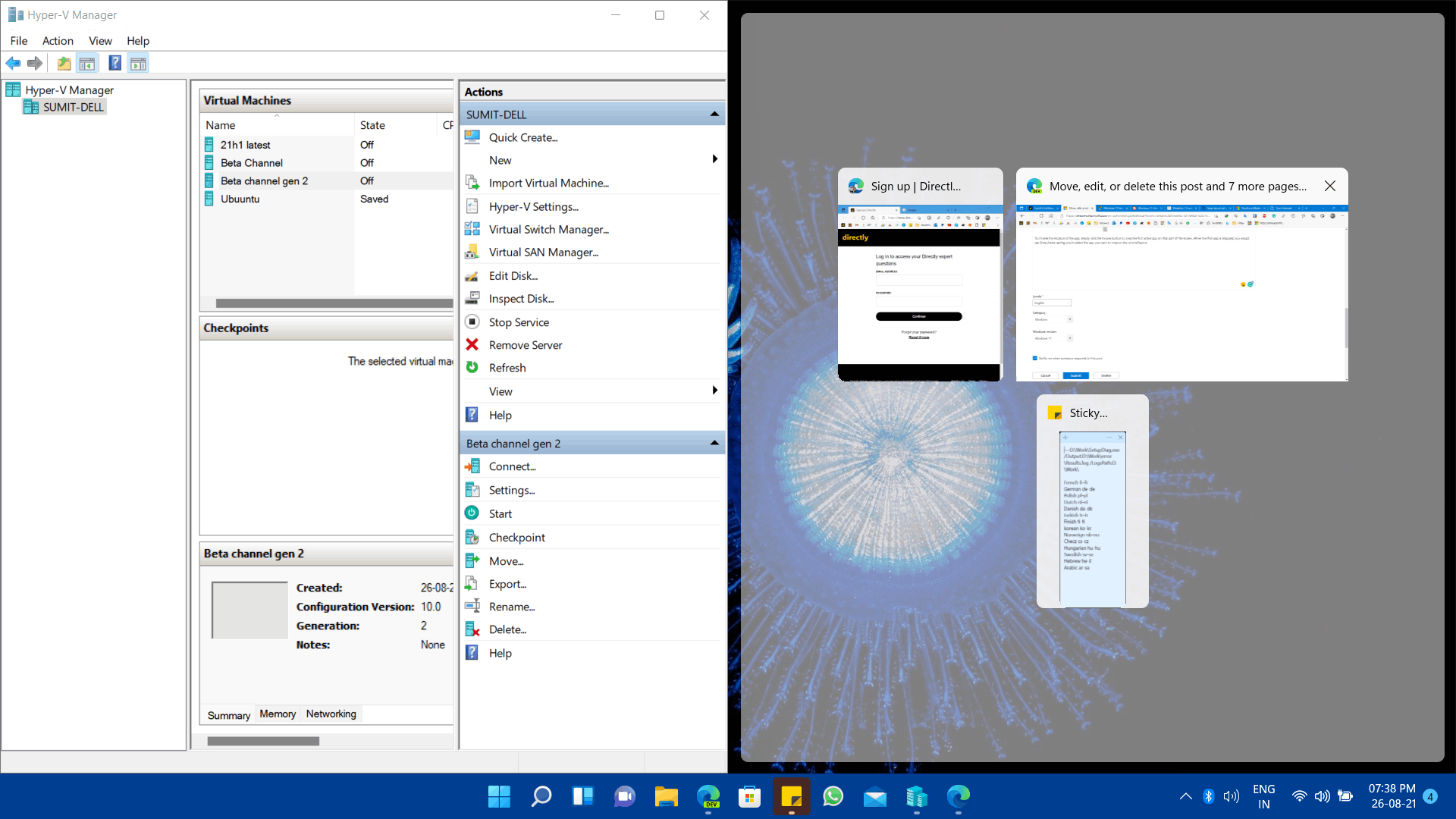Open WhatsApp from the taskbar
Viewport: 1456px width, 819px height.
833,797
